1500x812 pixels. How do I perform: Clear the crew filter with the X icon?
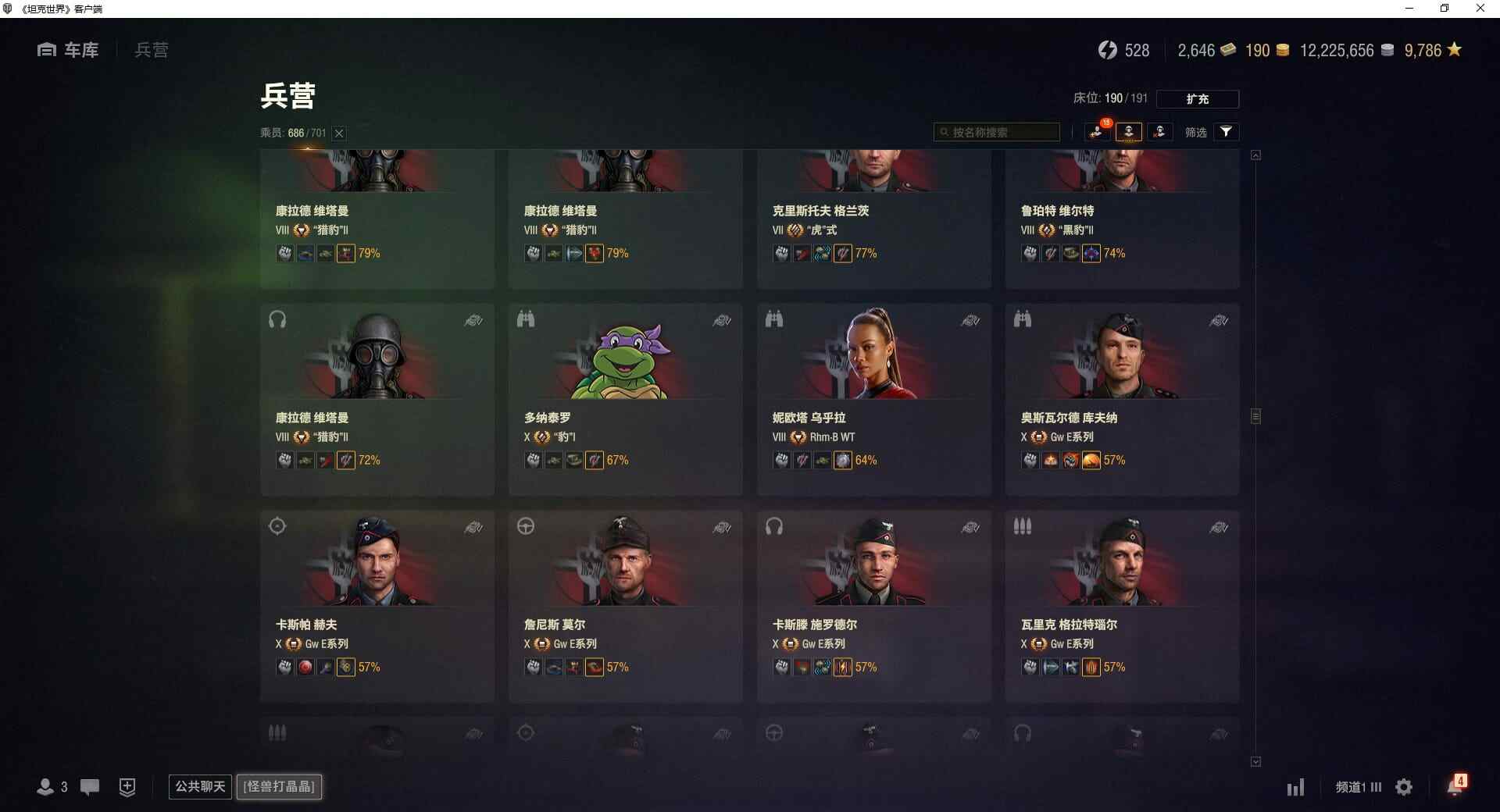(339, 134)
